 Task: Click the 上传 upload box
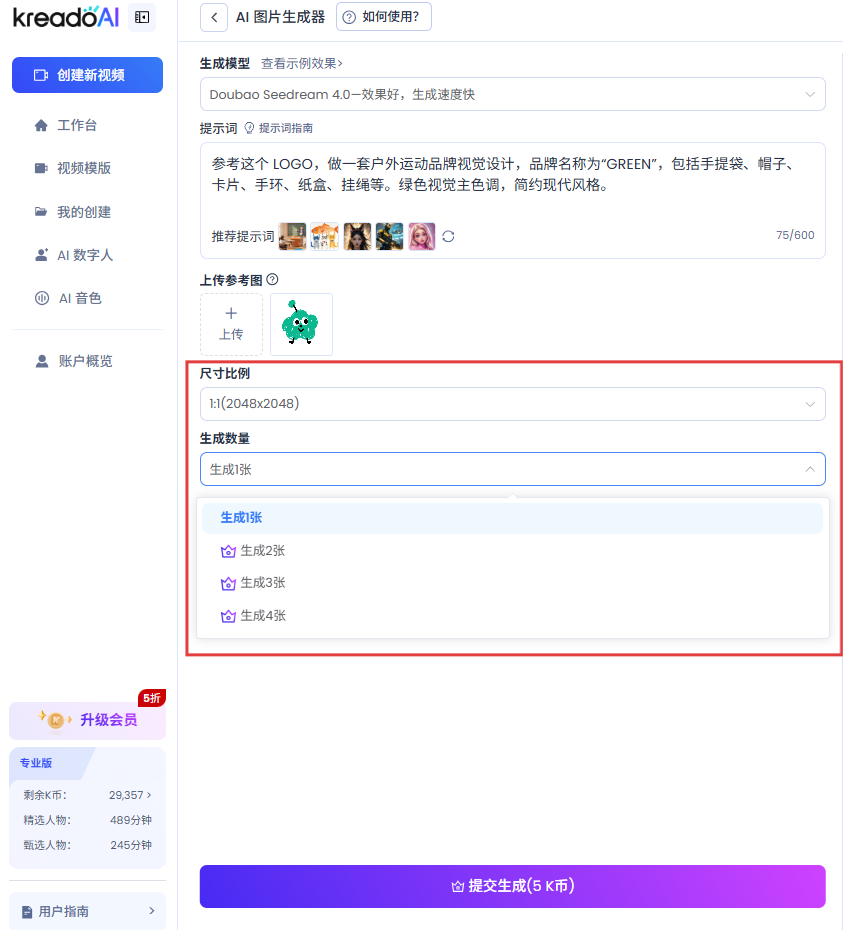tap(231, 324)
